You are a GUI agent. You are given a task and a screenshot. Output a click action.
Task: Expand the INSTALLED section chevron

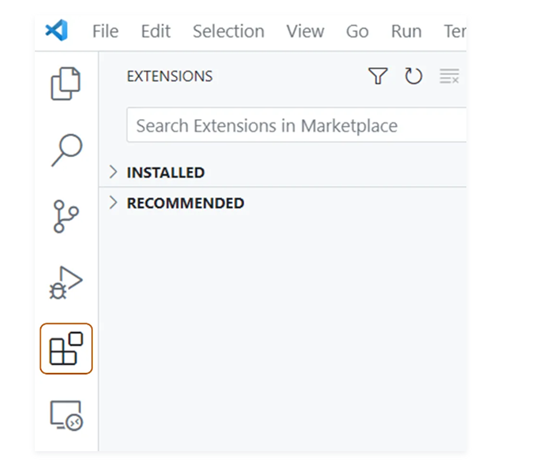113,172
